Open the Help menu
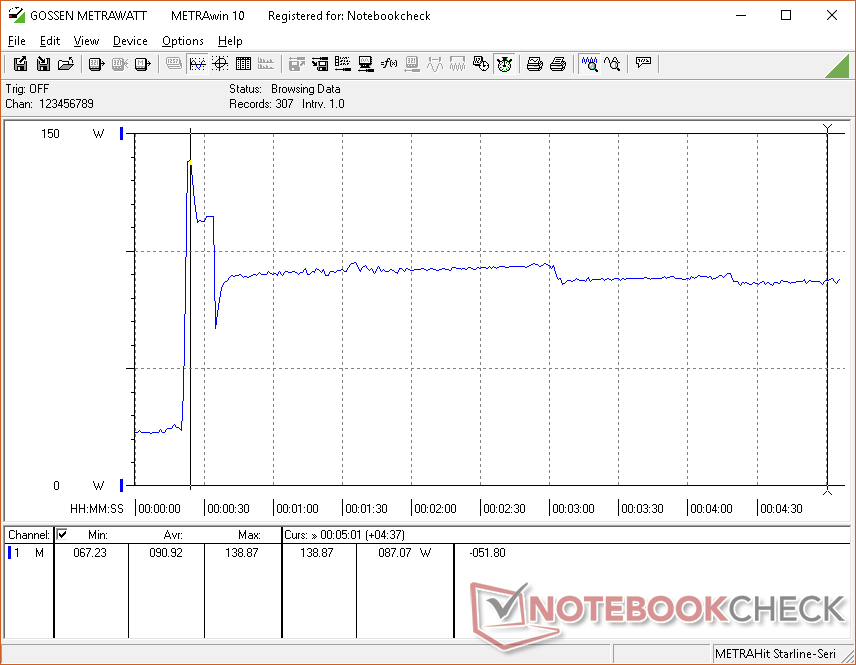Screen dimensions: 856x665 230,41
